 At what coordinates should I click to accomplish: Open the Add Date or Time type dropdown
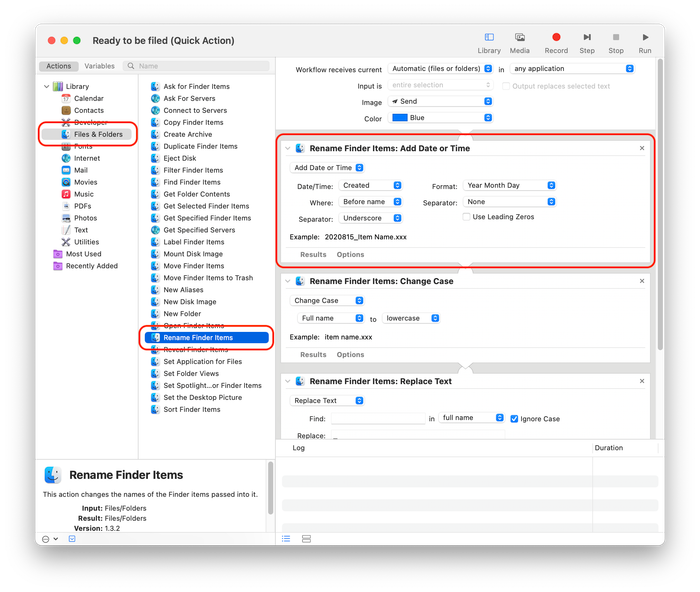point(327,168)
